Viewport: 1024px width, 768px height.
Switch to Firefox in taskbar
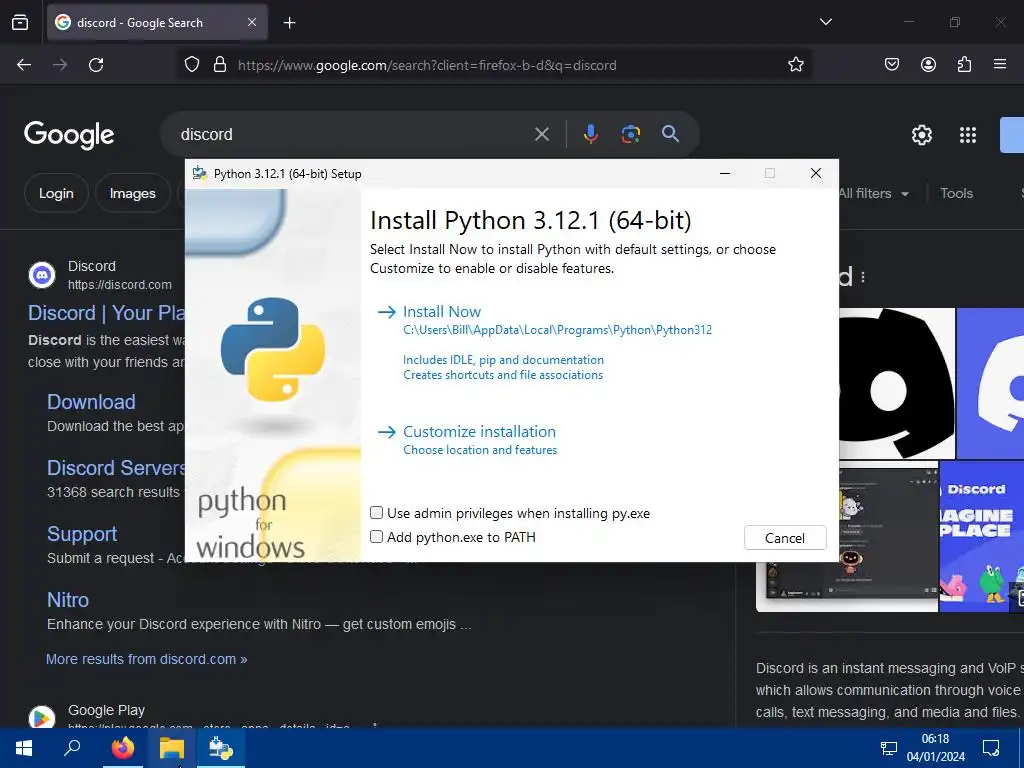(123, 748)
